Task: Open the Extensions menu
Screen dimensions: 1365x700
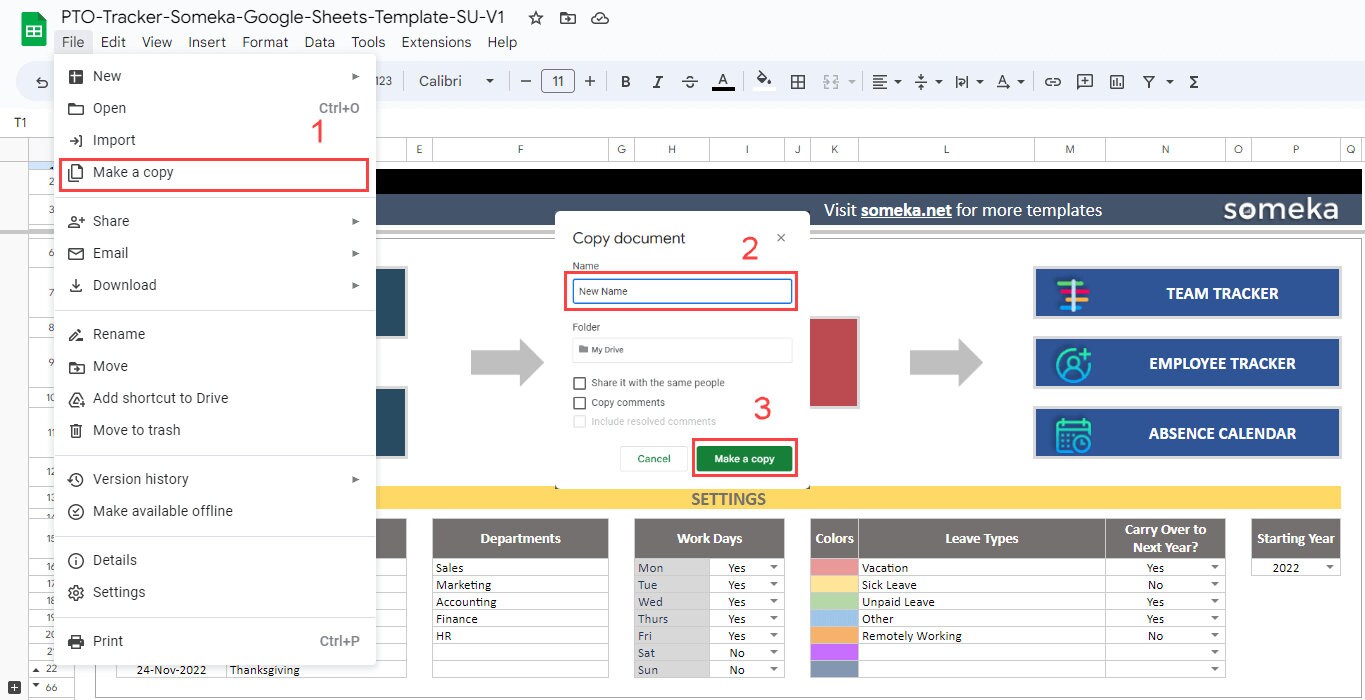Action: pyautogui.click(x=436, y=42)
